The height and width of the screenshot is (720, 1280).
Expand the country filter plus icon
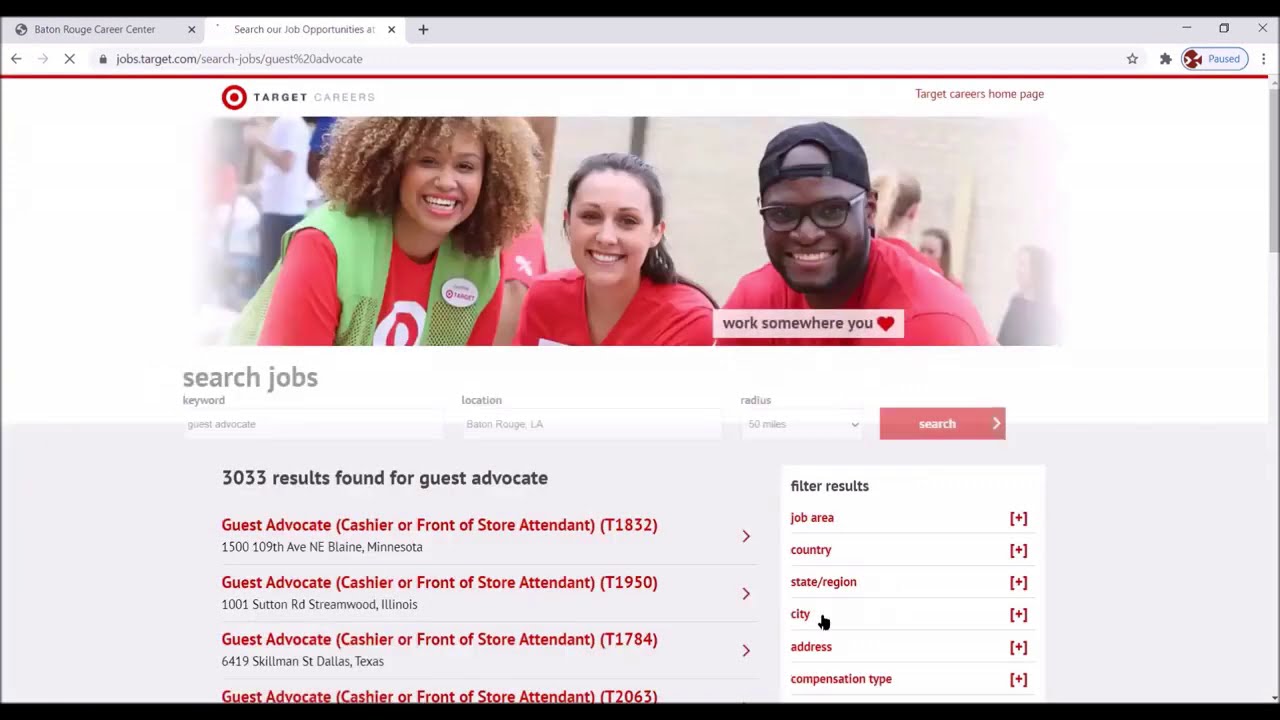[x=1018, y=550]
